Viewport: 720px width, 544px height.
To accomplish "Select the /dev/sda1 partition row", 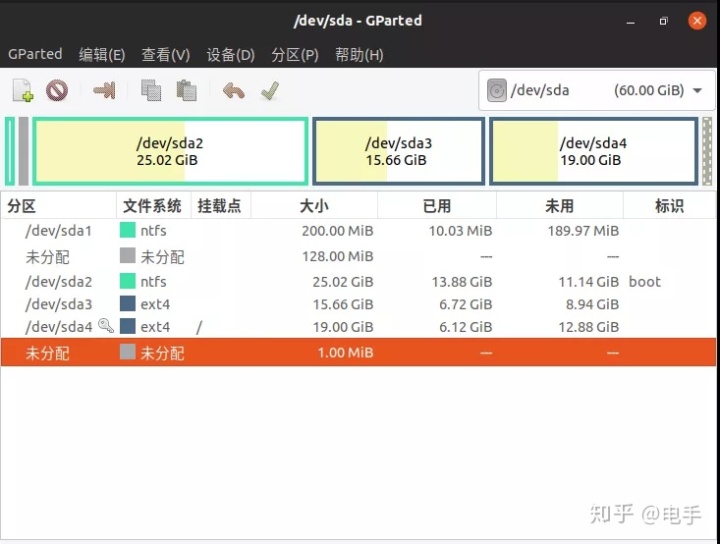I will pyautogui.click(x=358, y=230).
